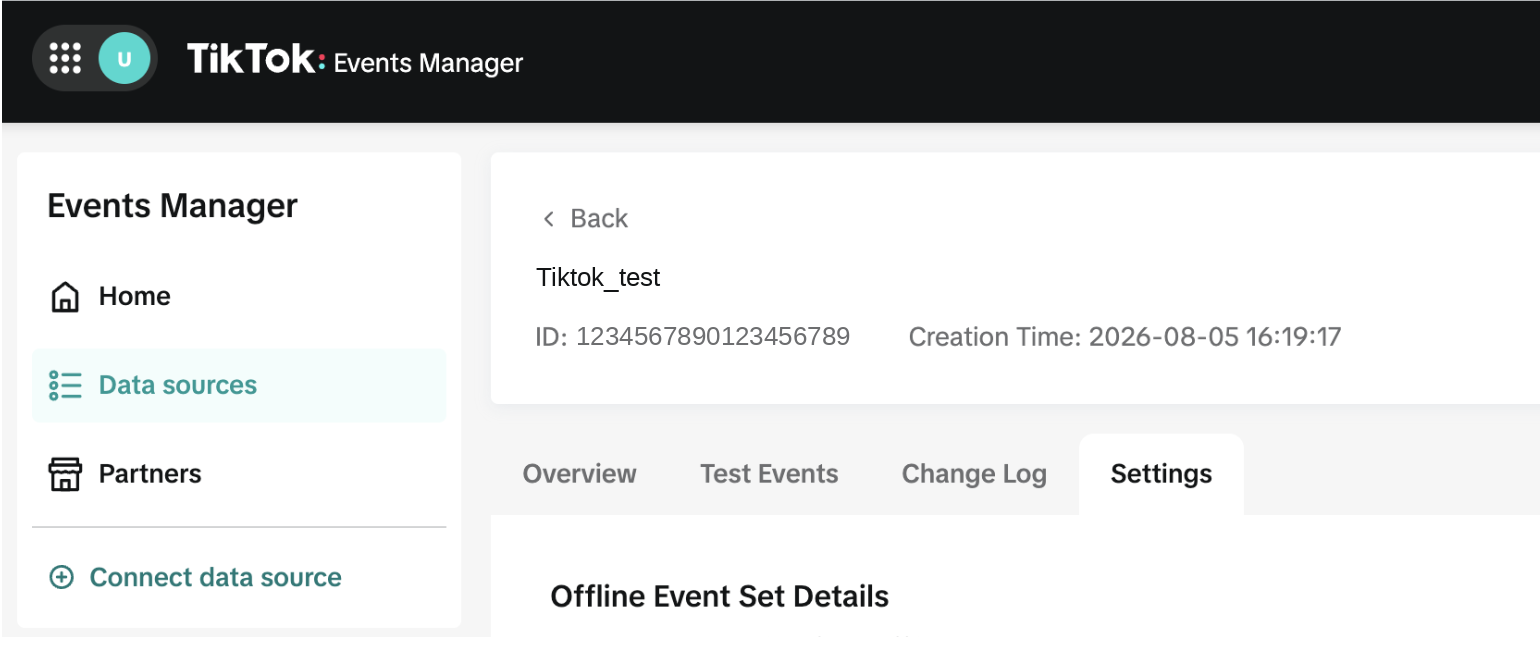Click the TikTok logo in header
The image size is (1540, 656).
256,60
